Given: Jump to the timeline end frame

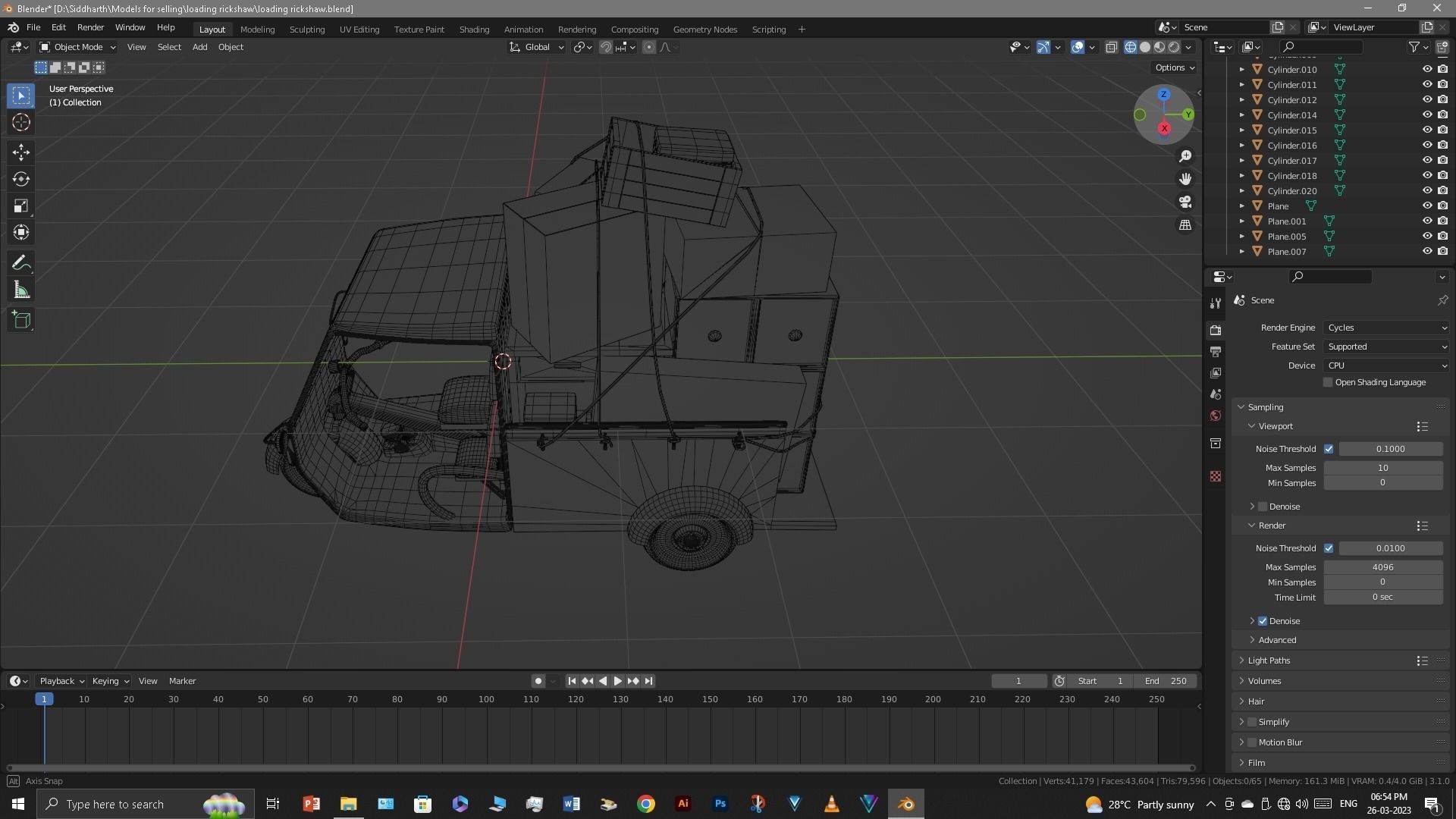Looking at the screenshot, I should coord(648,681).
